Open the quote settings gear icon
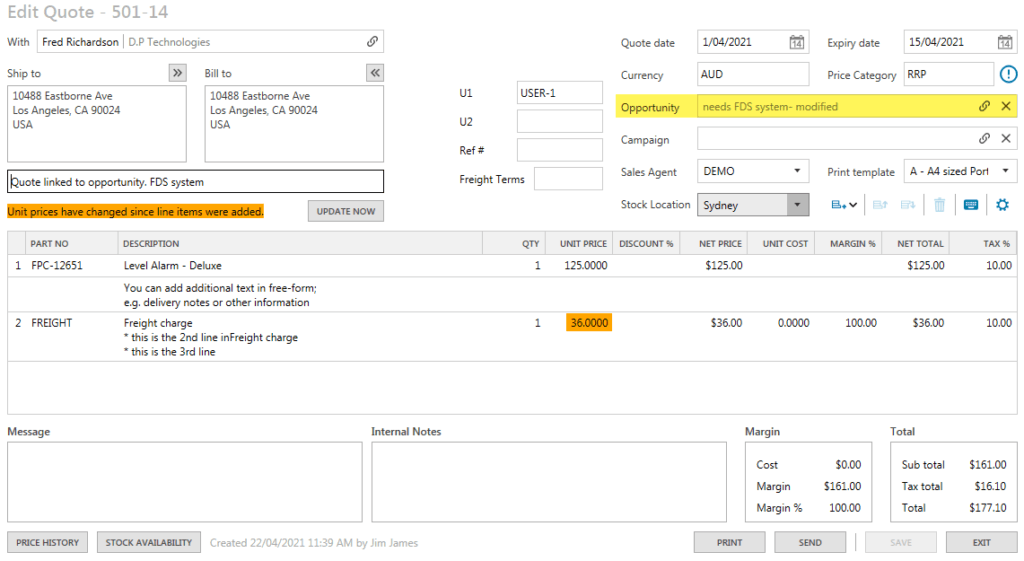1024x561 pixels. pyautogui.click(x=1002, y=205)
